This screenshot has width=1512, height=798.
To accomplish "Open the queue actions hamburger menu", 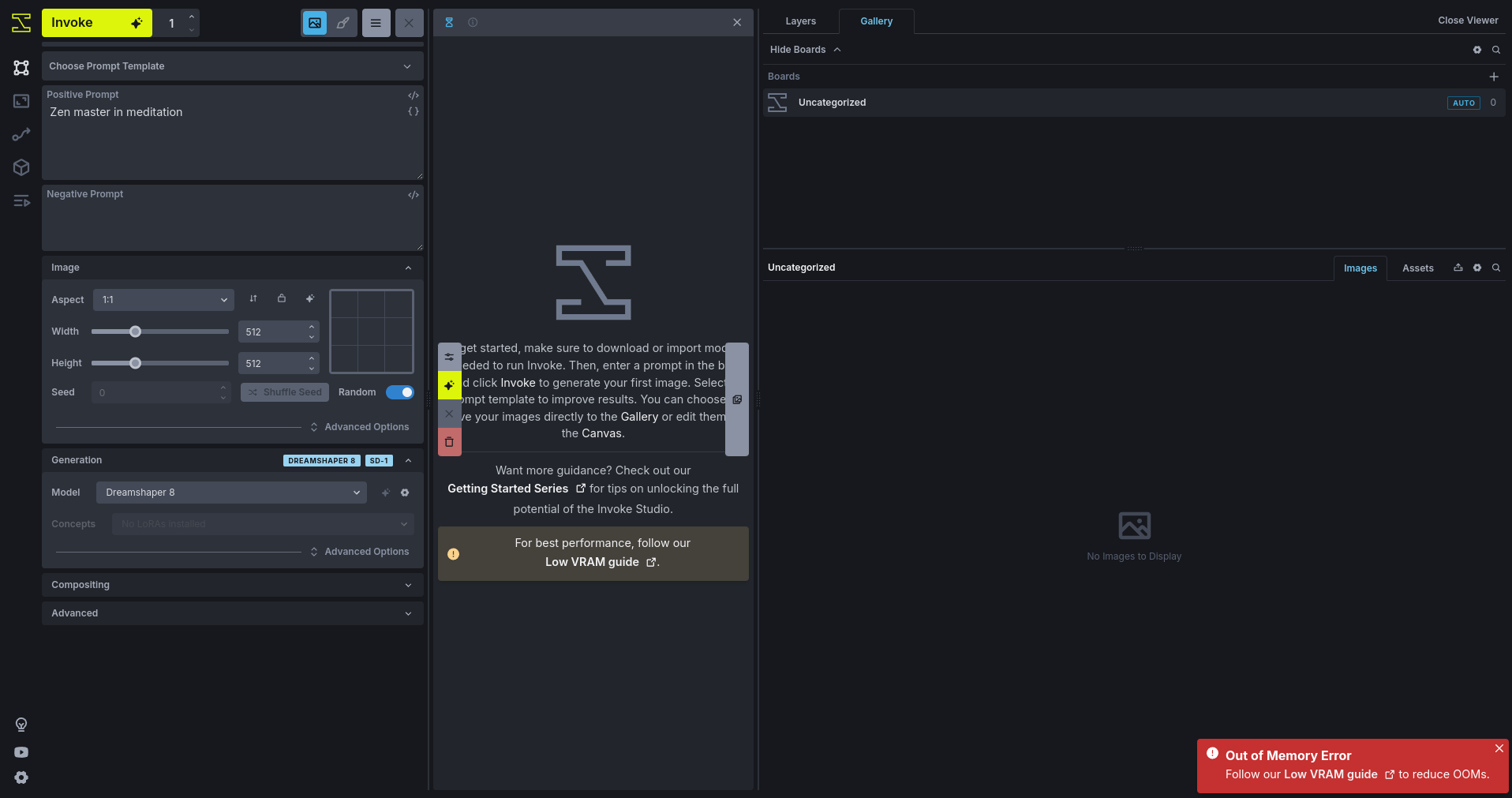I will tap(376, 23).
